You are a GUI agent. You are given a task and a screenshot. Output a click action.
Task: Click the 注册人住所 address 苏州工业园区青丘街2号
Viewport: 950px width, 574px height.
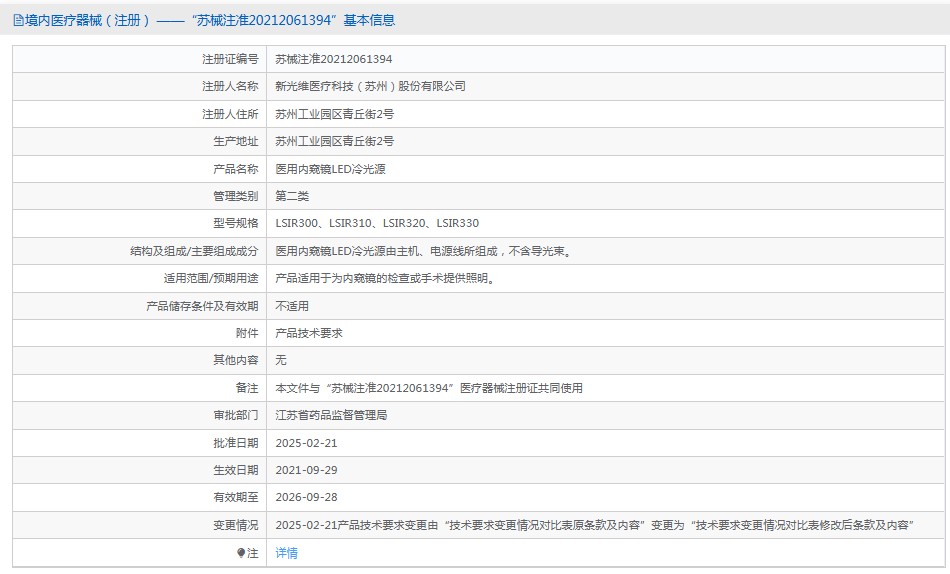[334, 114]
